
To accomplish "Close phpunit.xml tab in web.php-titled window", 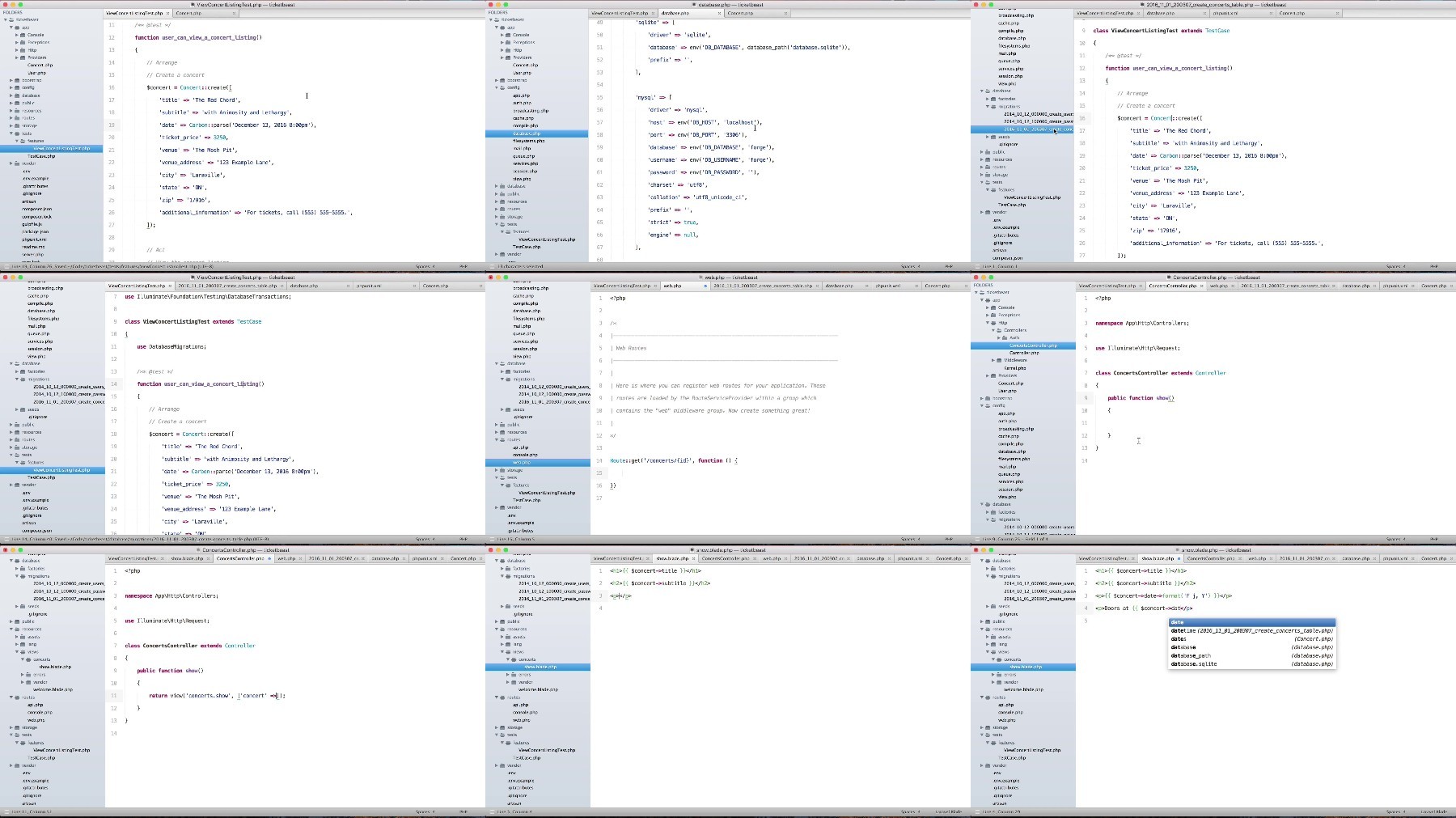I will [917, 286].
